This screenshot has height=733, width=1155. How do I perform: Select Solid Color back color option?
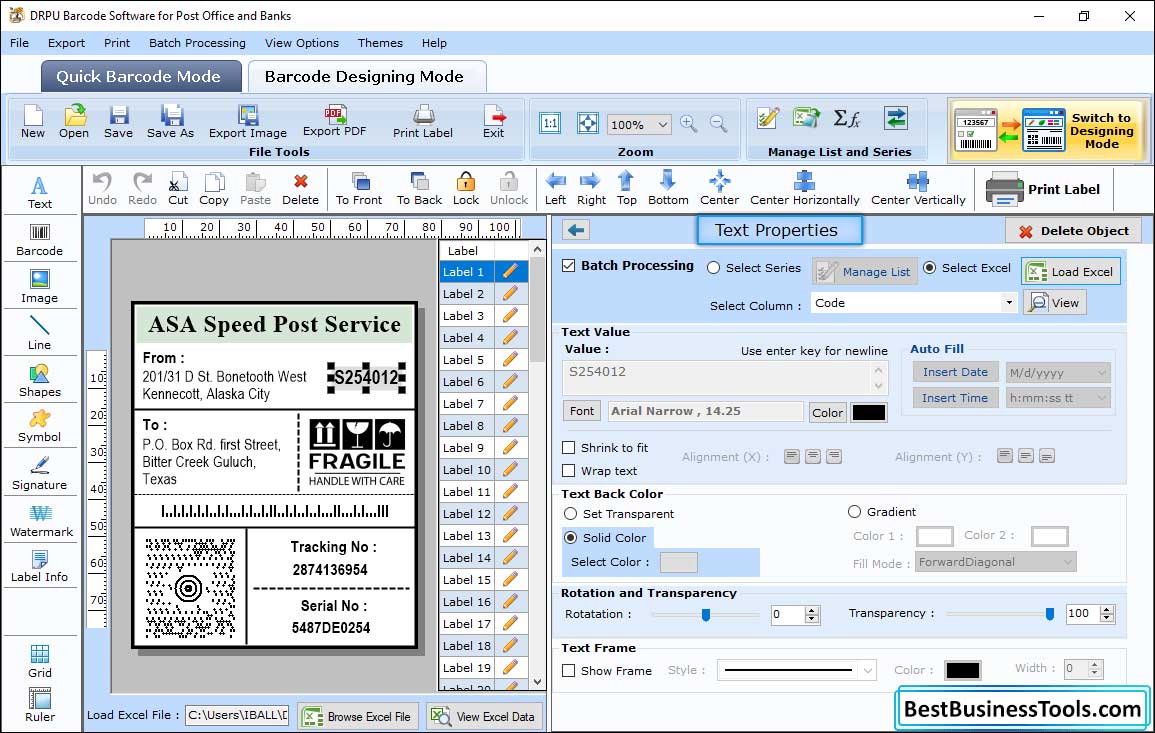570,538
